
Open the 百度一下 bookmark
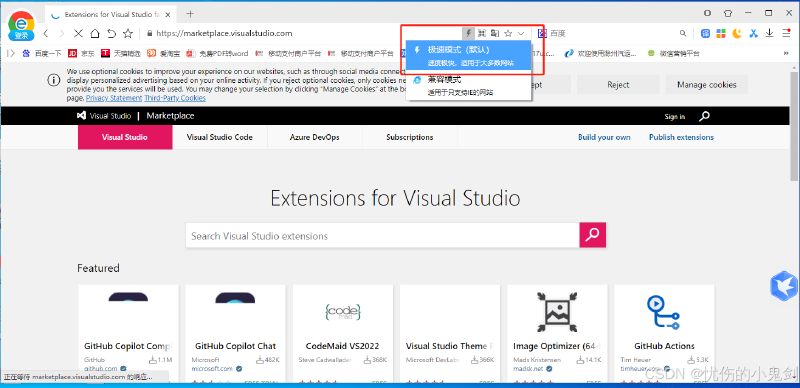click(42, 53)
